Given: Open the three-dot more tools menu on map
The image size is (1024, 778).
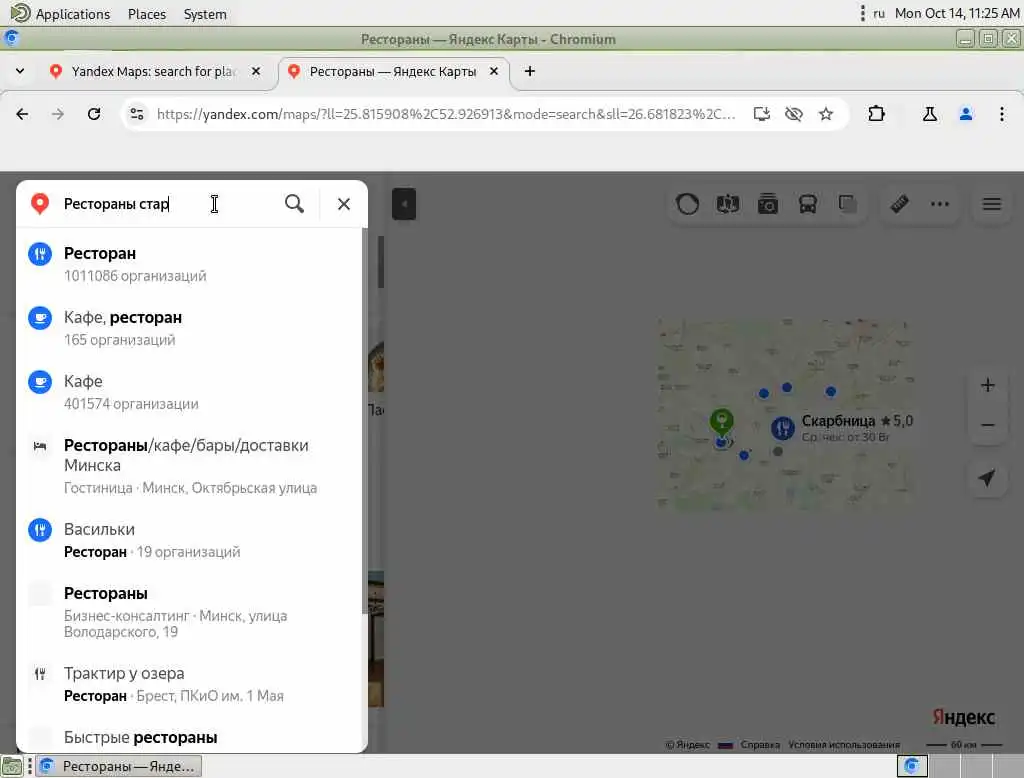Looking at the screenshot, I should (940, 204).
